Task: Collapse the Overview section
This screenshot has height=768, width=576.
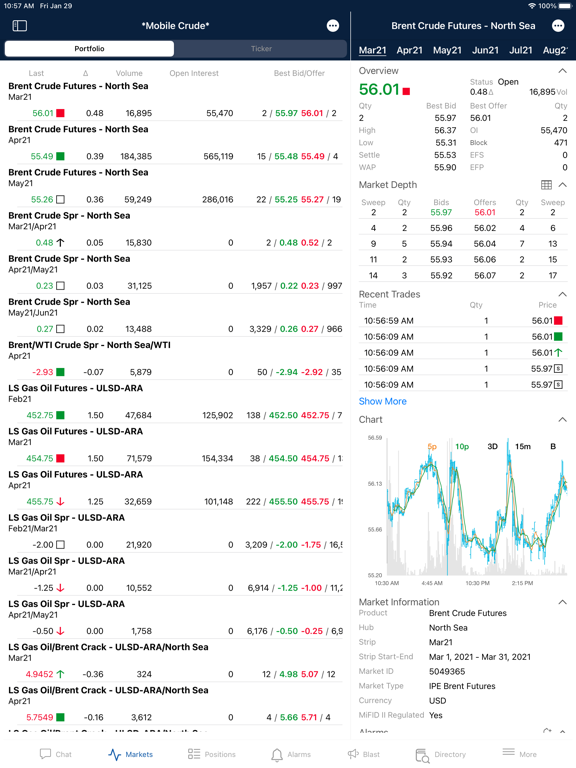Action: (x=562, y=71)
